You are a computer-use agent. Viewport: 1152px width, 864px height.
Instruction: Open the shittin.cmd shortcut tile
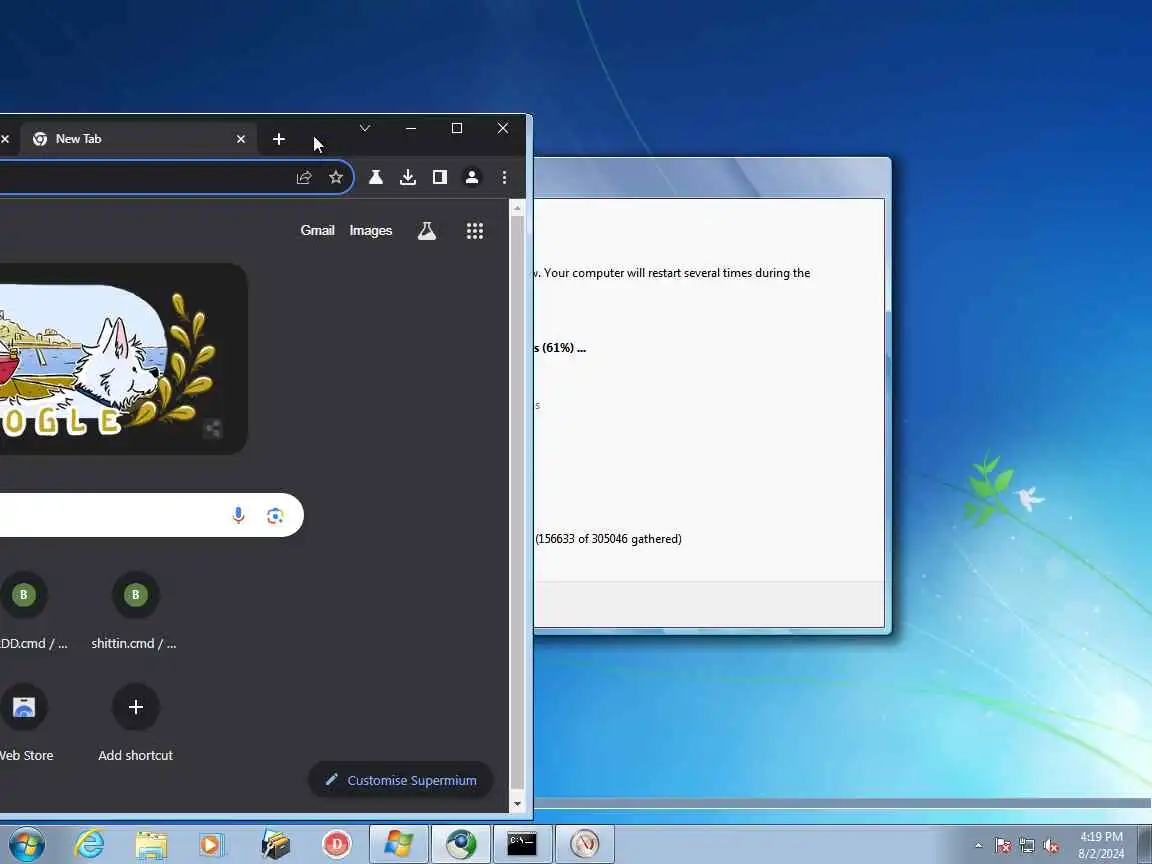click(x=134, y=611)
